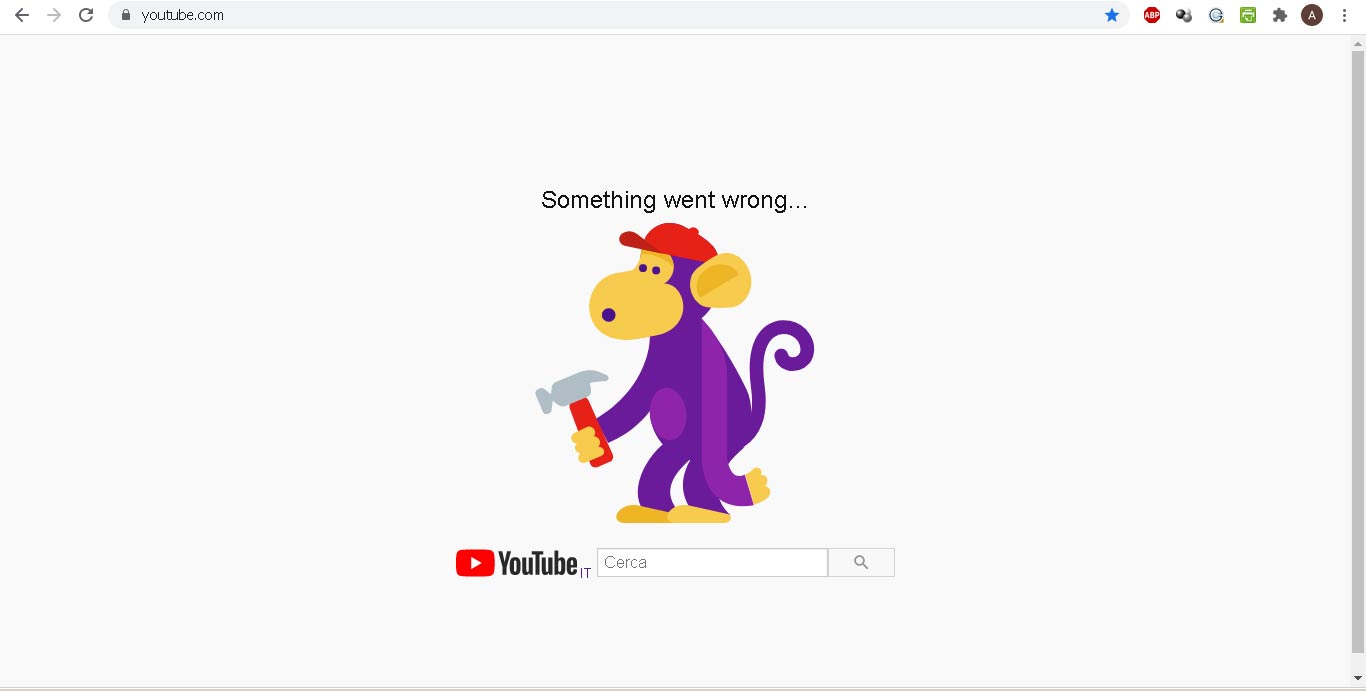Screen dimensions: 1366x691
Task: Open the grey spheres extension icon
Action: (1184, 15)
